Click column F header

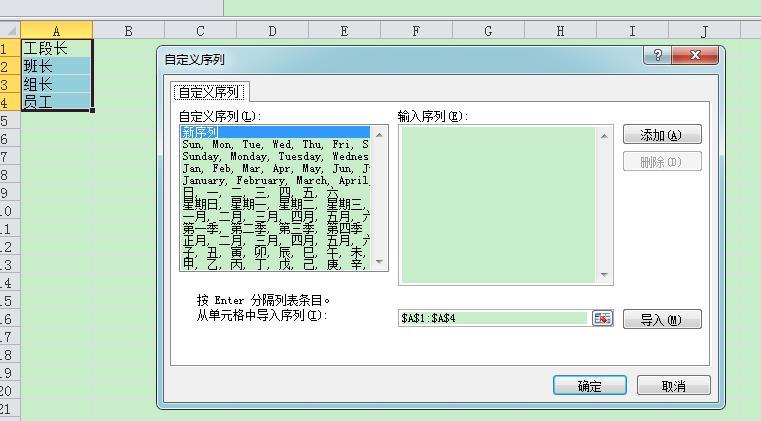pyautogui.click(x=416, y=31)
